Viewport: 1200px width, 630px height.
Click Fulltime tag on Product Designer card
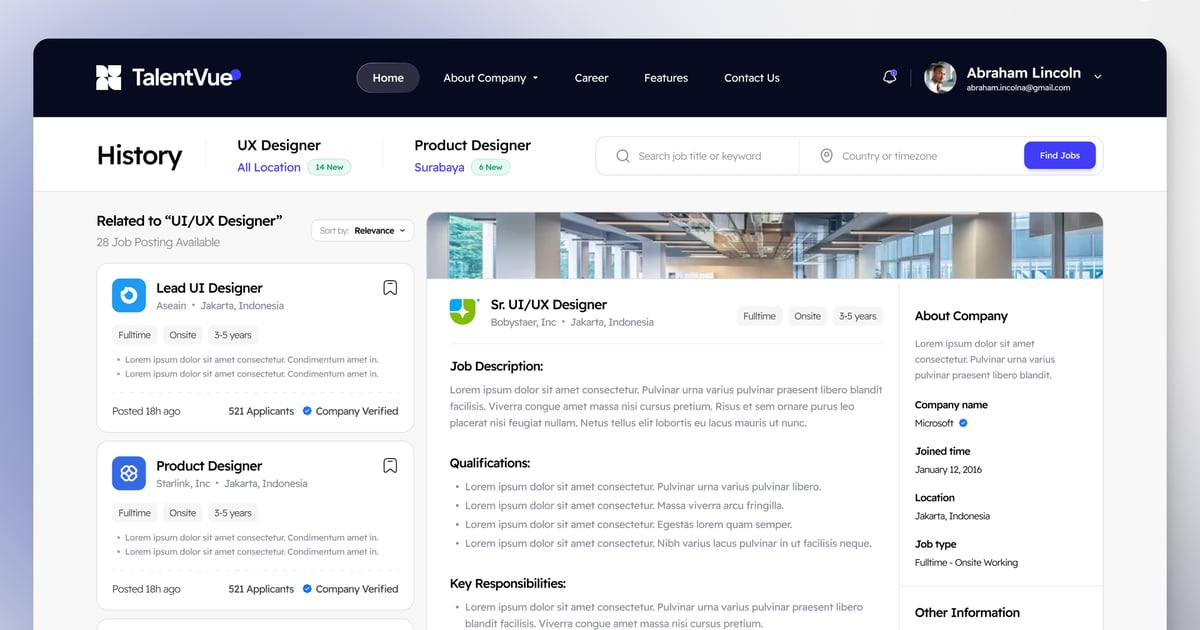pos(134,513)
